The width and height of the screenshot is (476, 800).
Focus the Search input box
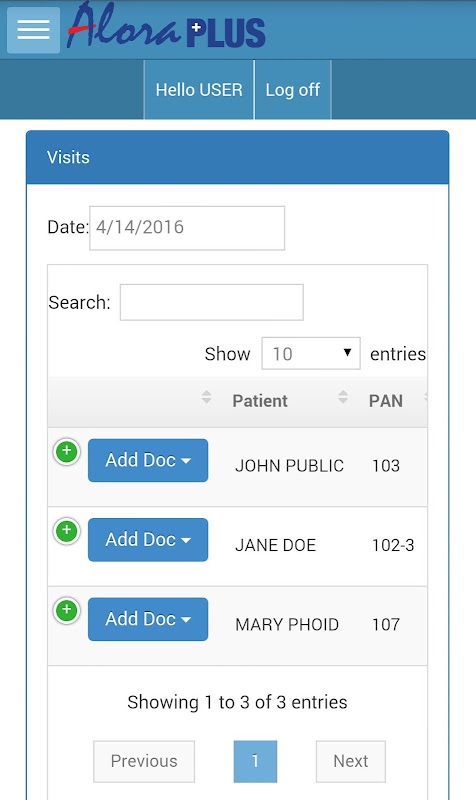pyautogui.click(x=212, y=302)
